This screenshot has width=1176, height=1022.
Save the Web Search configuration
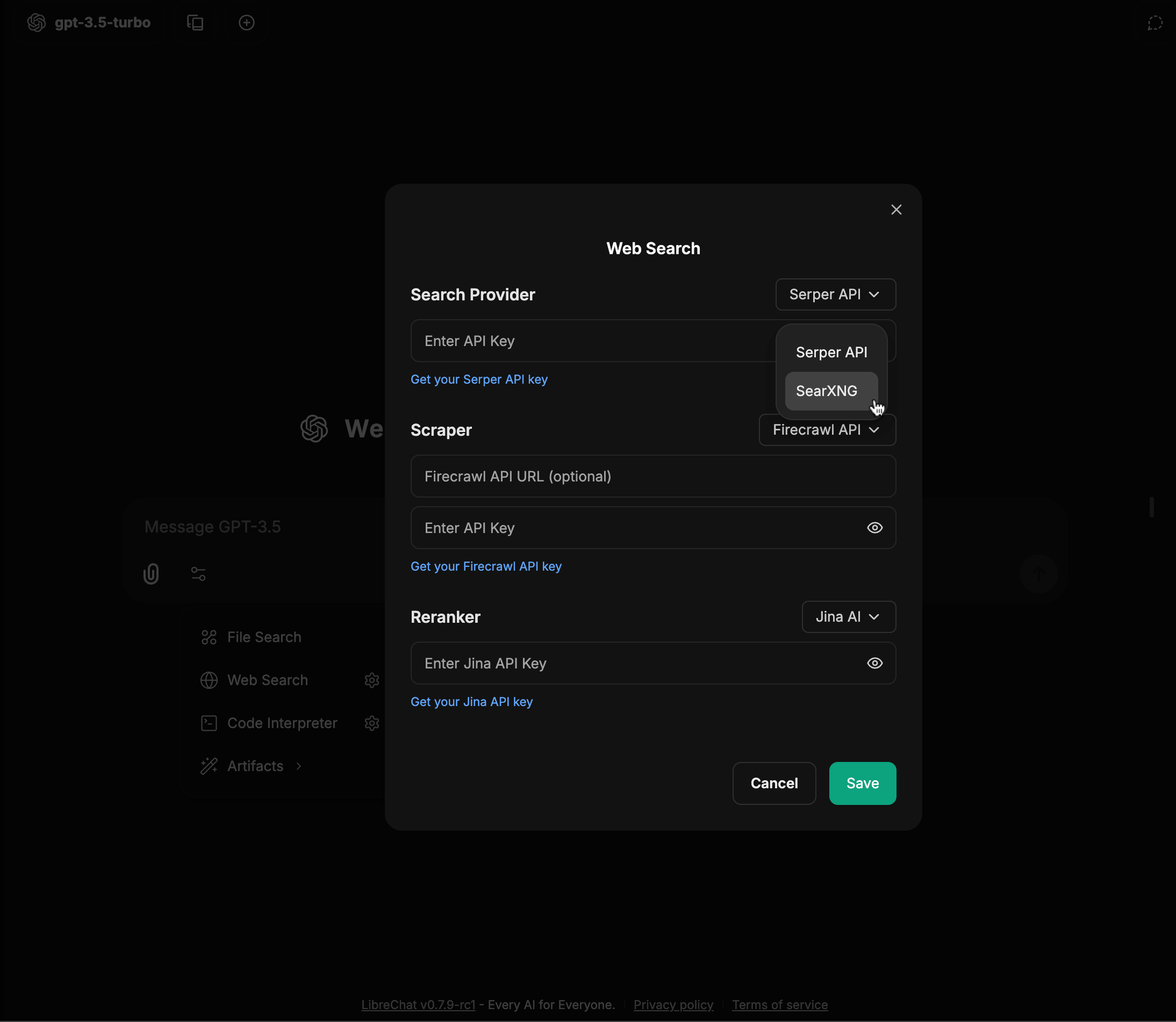862,783
